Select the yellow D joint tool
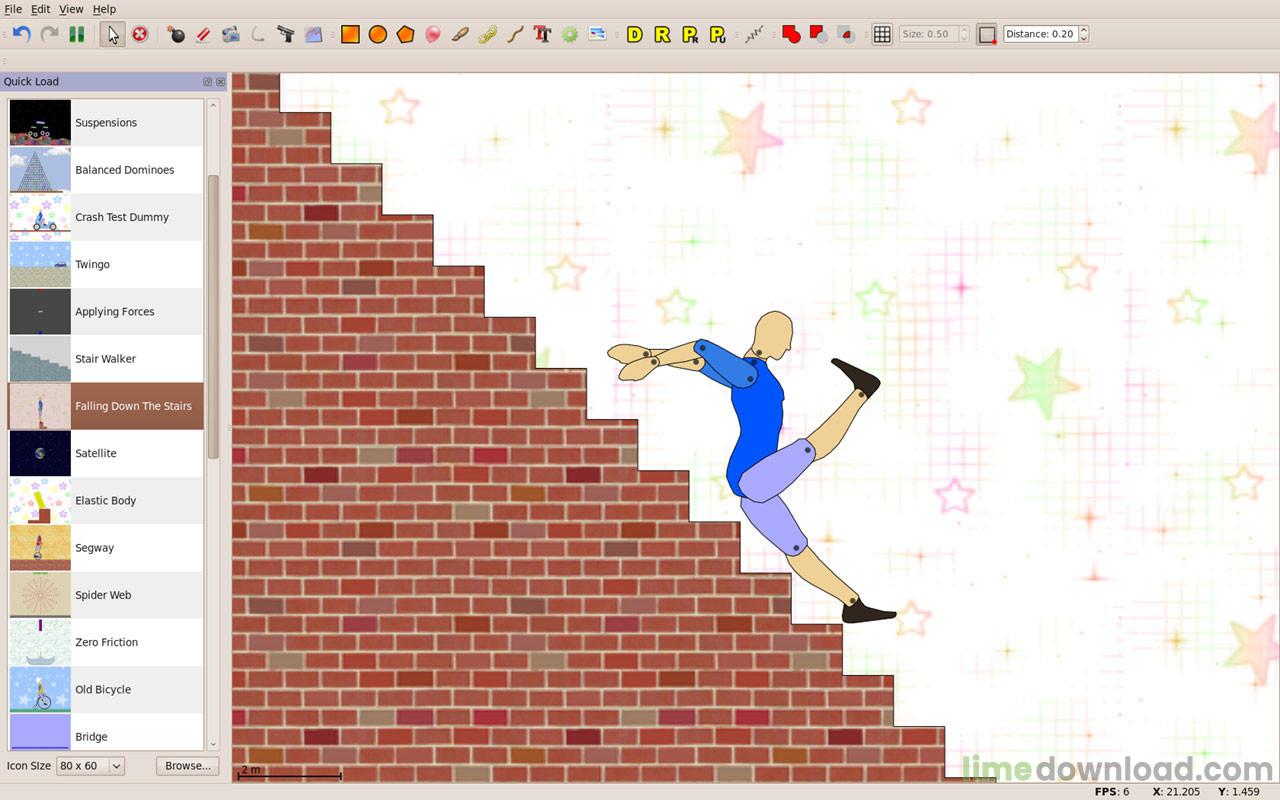Screen dimensions: 1280x800 click(x=634, y=34)
